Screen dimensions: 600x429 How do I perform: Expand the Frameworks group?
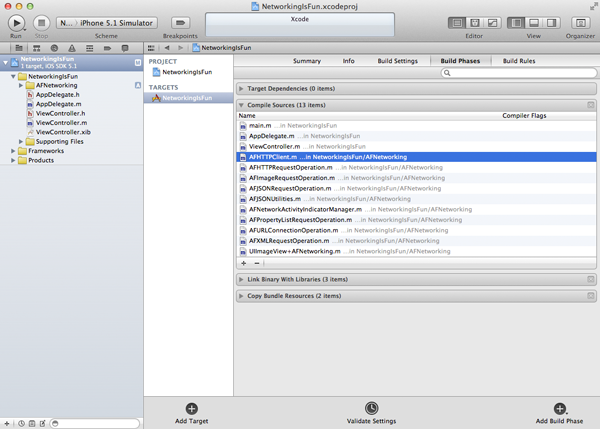point(13,151)
